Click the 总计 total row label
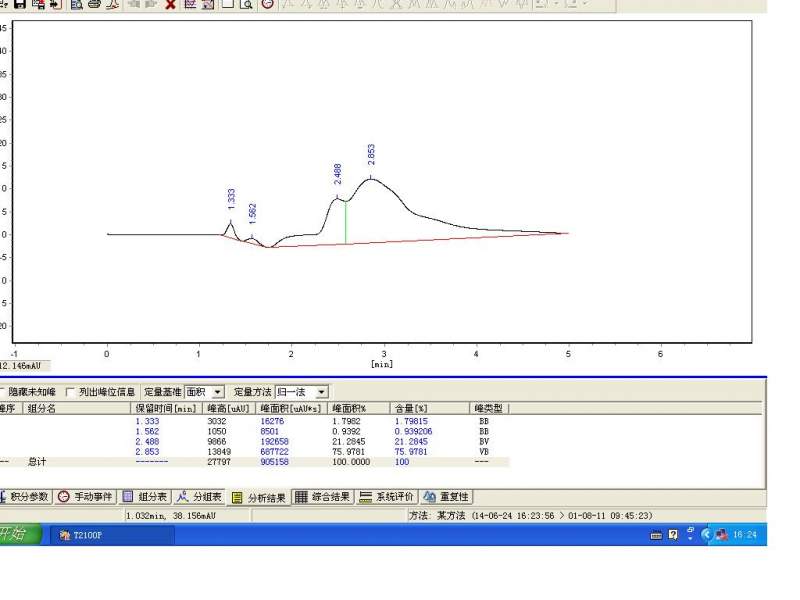This screenshot has height=600, width=800. (37, 462)
